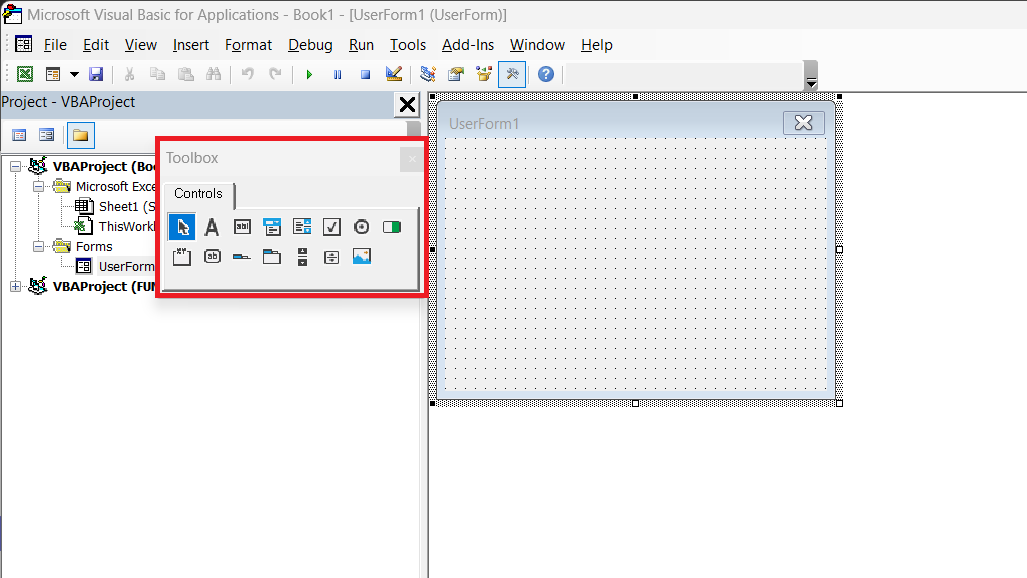Open the Tools menu
This screenshot has height=578, width=1027.
coord(407,45)
